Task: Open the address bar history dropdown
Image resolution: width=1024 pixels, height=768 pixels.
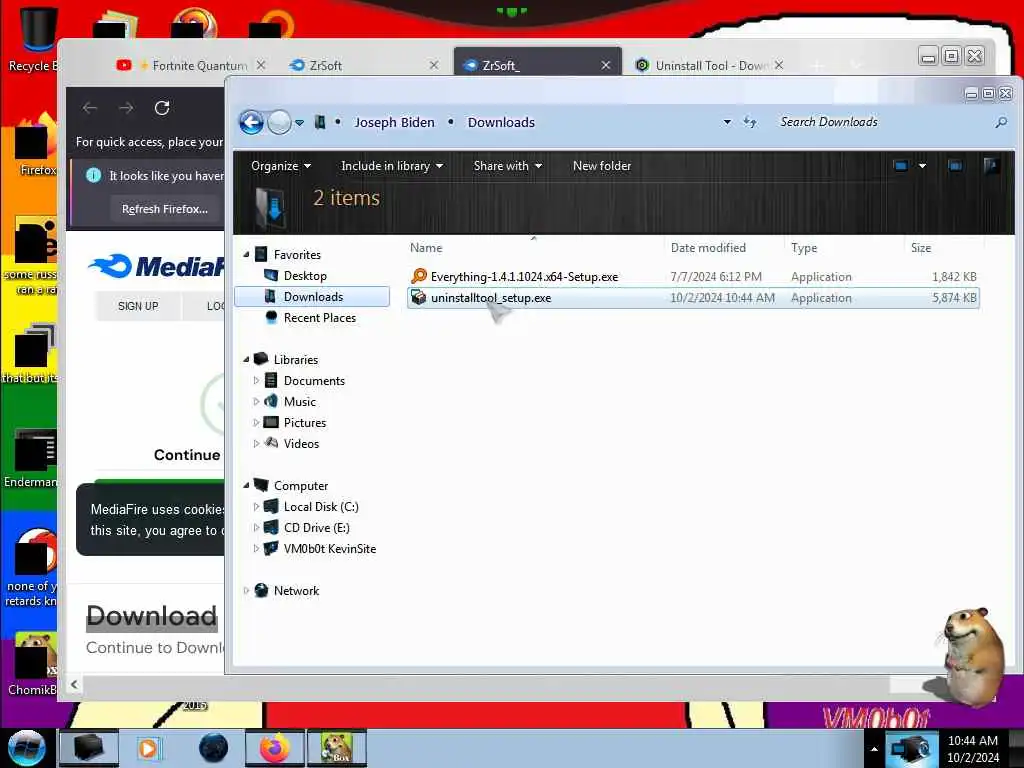Action: coord(727,122)
